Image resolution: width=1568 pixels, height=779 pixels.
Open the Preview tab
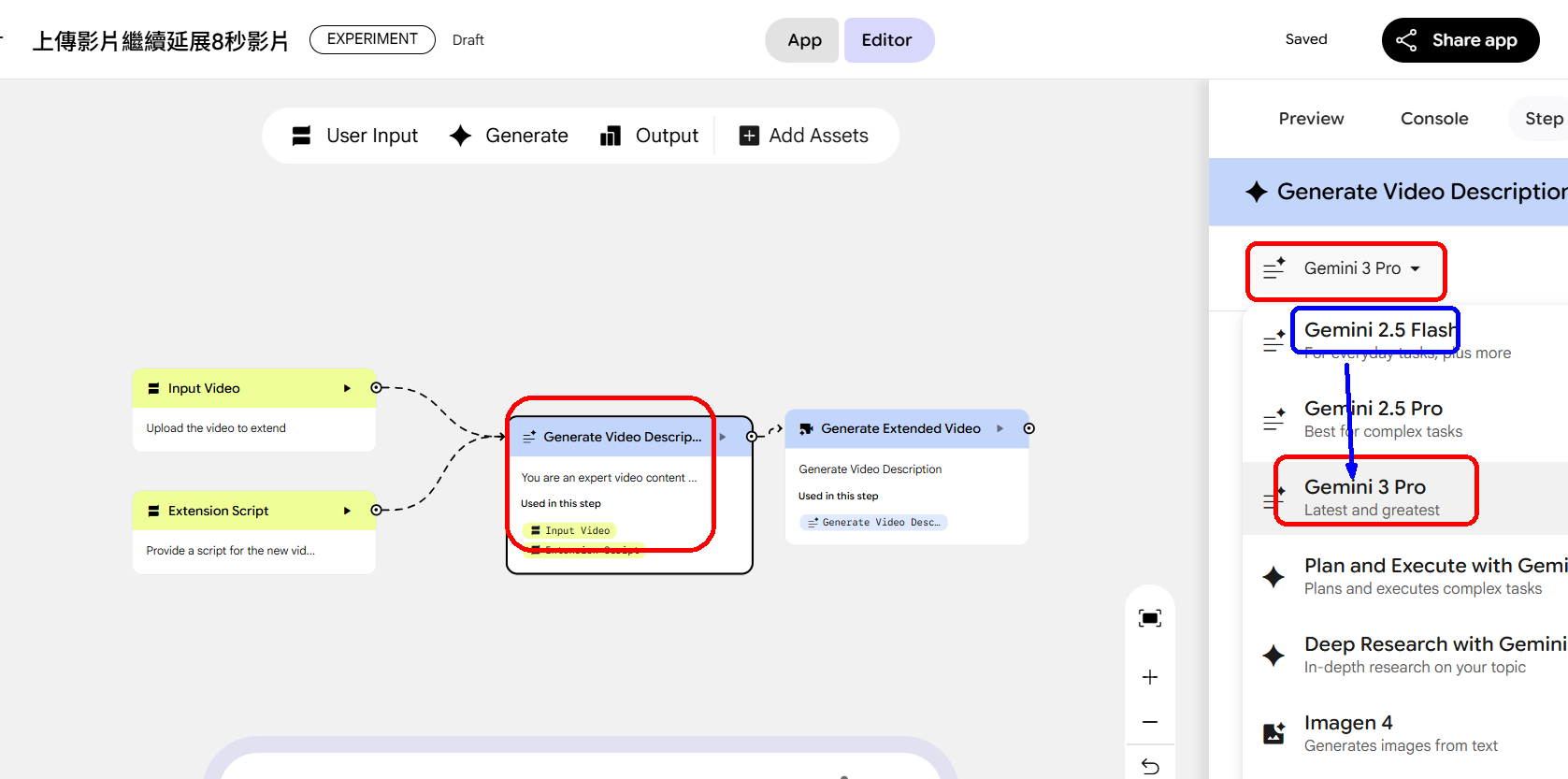1311,119
